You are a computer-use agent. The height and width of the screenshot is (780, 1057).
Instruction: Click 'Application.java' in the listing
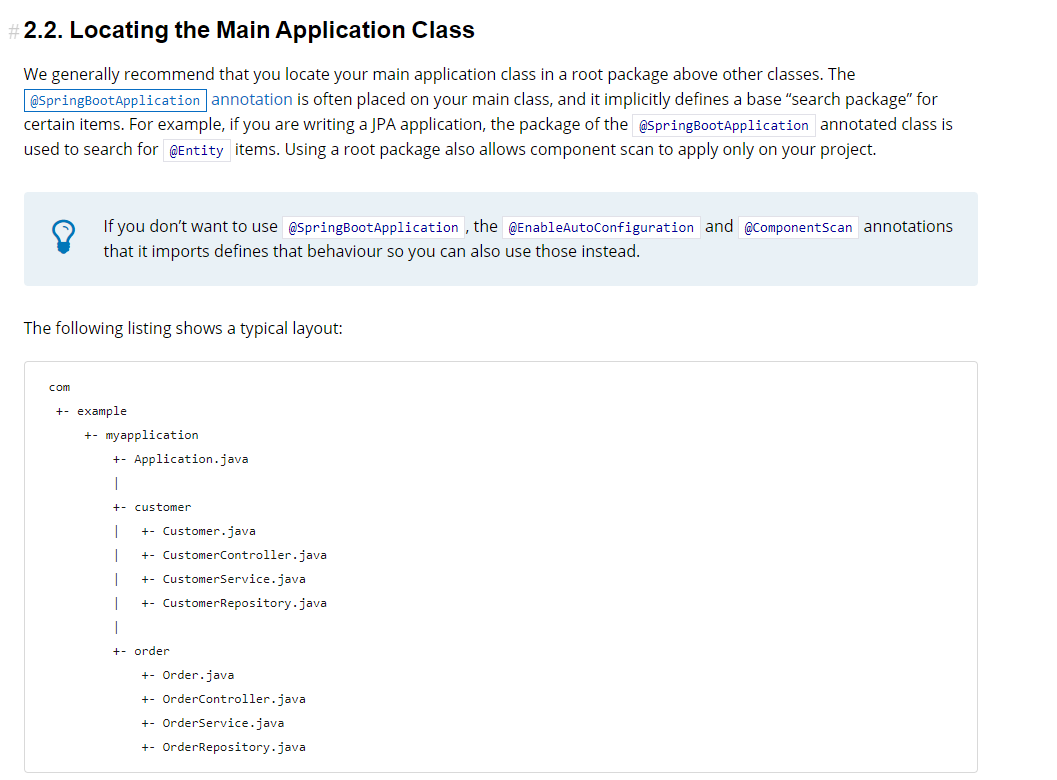[191, 459]
